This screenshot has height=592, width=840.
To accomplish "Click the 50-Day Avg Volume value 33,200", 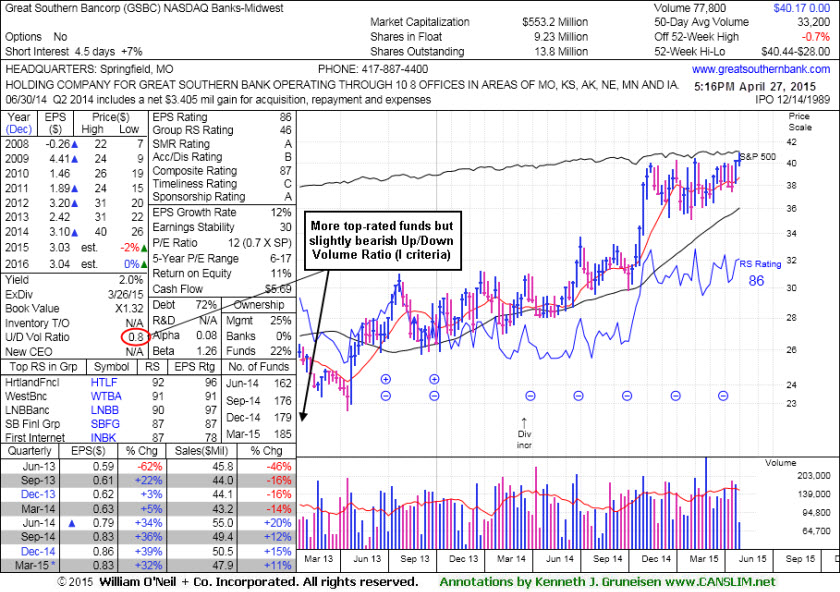I will pos(814,22).
